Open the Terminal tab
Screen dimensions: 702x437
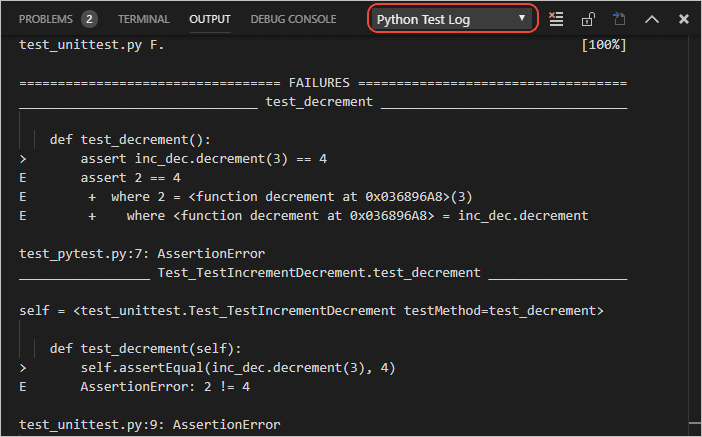143,19
